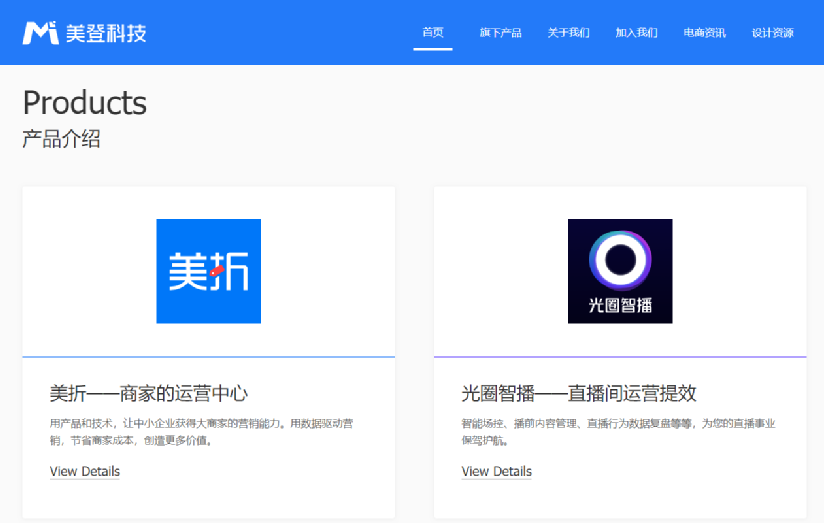Open 电商资讯 from the top navigation
The height and width of the screenshot is (523, 824).
tap(704, 32)
